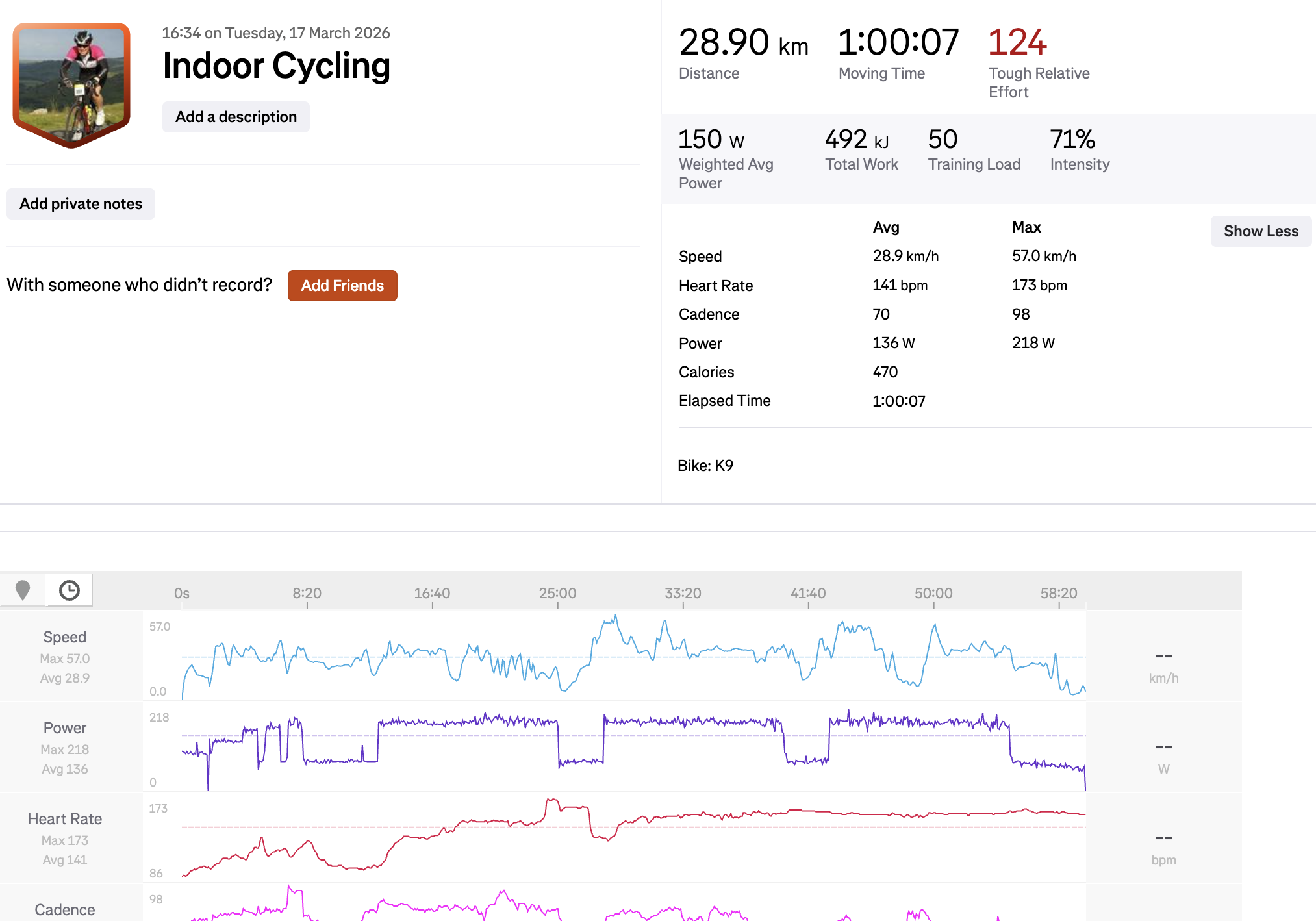
Task: Click the Add a description button
Action: pos(236,117)
